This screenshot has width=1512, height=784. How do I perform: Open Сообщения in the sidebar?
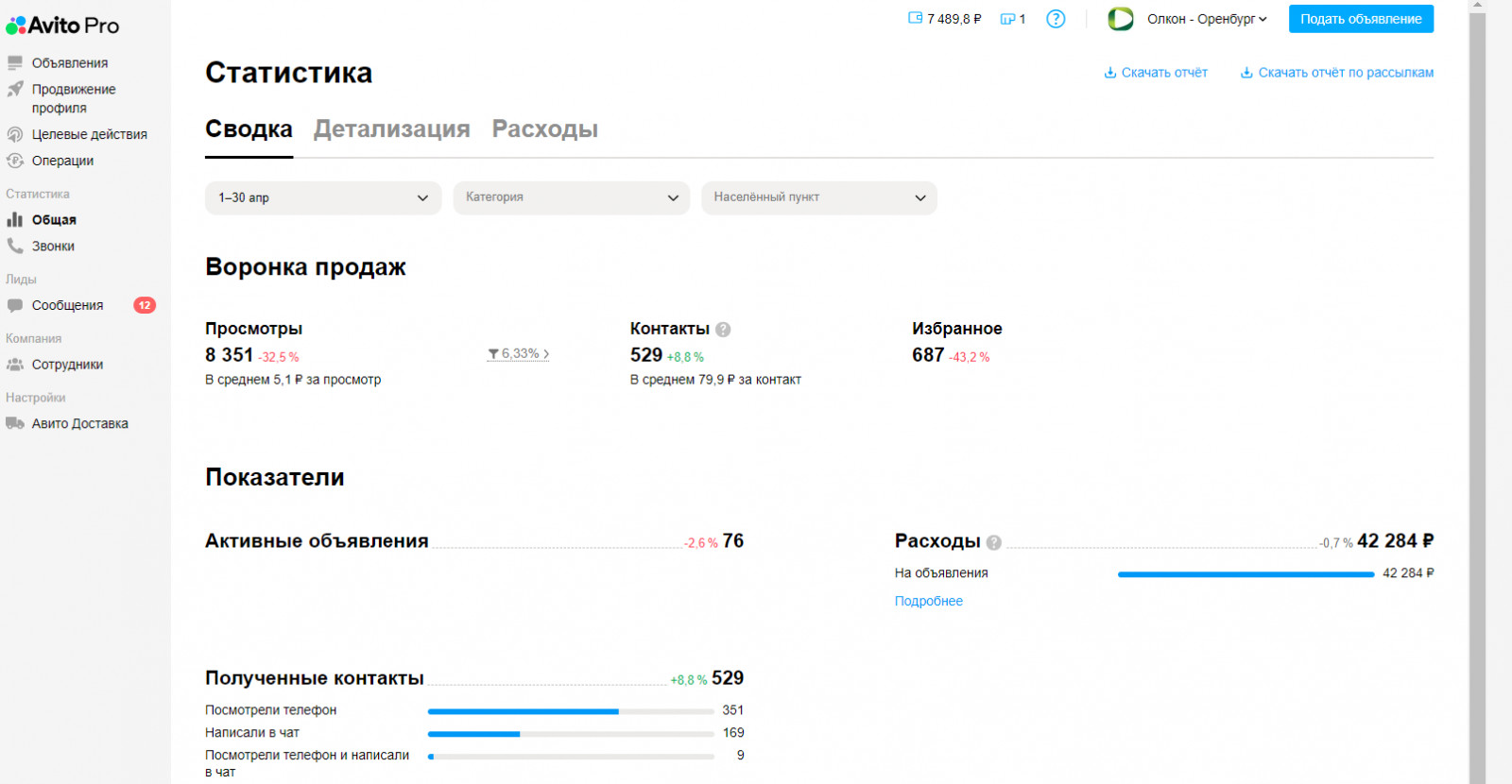(68, 305)
